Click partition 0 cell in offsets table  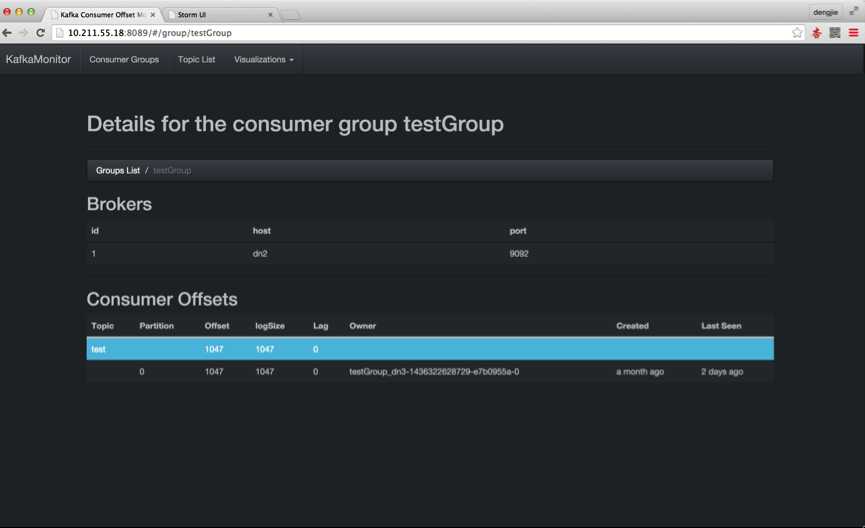coord(142,372)
